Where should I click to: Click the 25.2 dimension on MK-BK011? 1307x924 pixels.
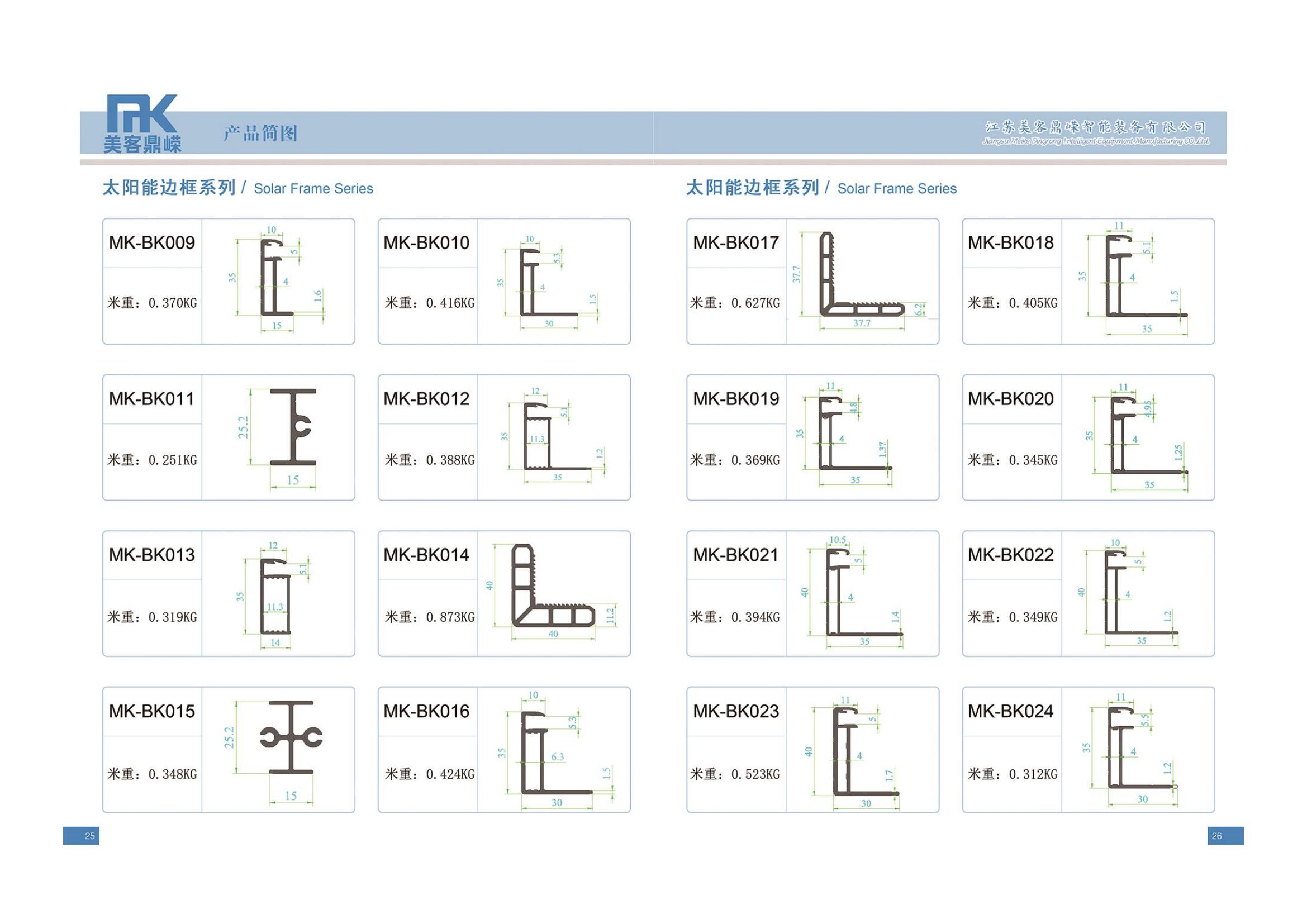pos(243,427)
